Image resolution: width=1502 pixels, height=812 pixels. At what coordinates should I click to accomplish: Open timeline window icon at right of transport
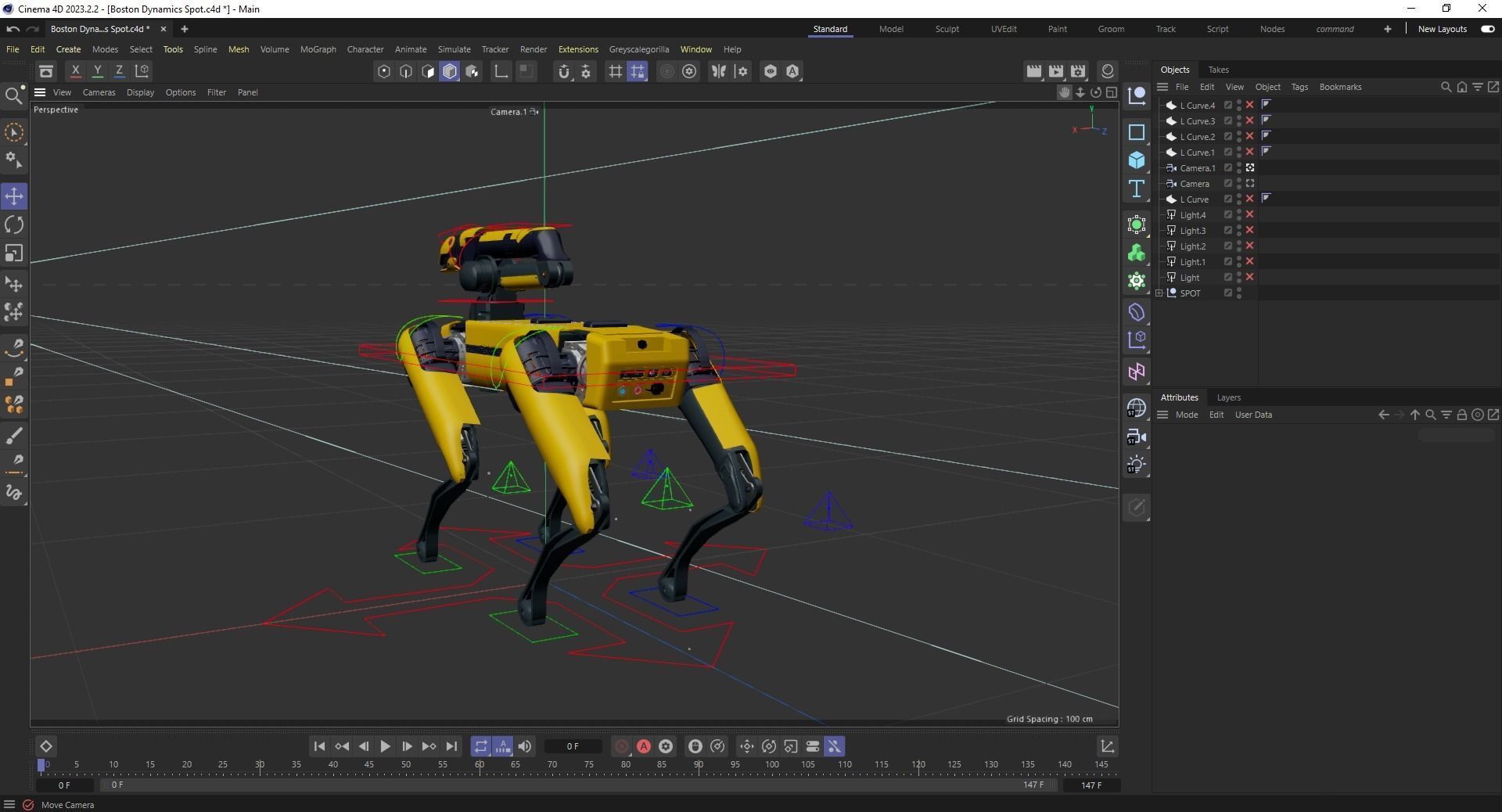tap(1107, 746)
